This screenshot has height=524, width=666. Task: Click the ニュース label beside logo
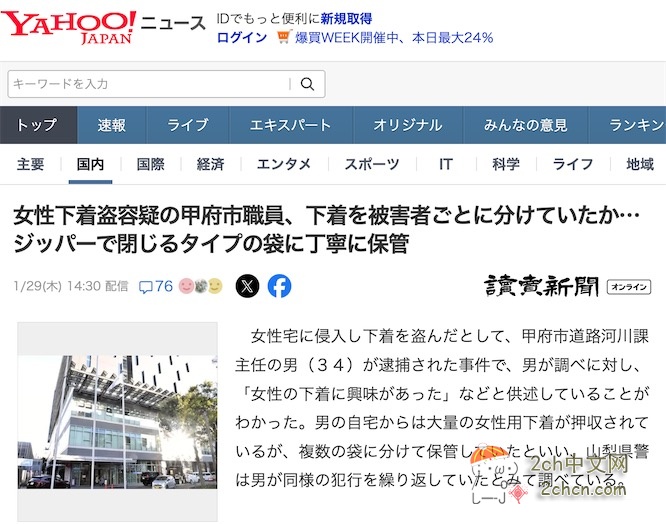(x=173, y=23)
